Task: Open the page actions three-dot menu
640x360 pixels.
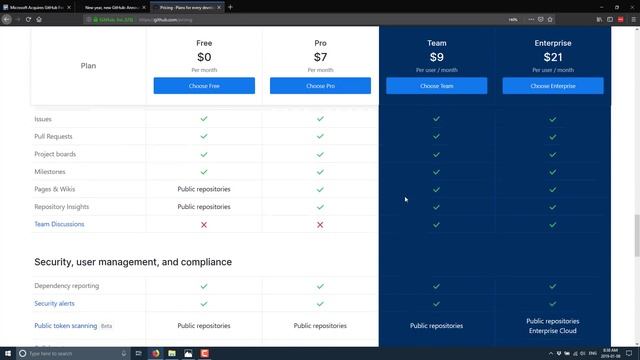Action: coord(531,19)
